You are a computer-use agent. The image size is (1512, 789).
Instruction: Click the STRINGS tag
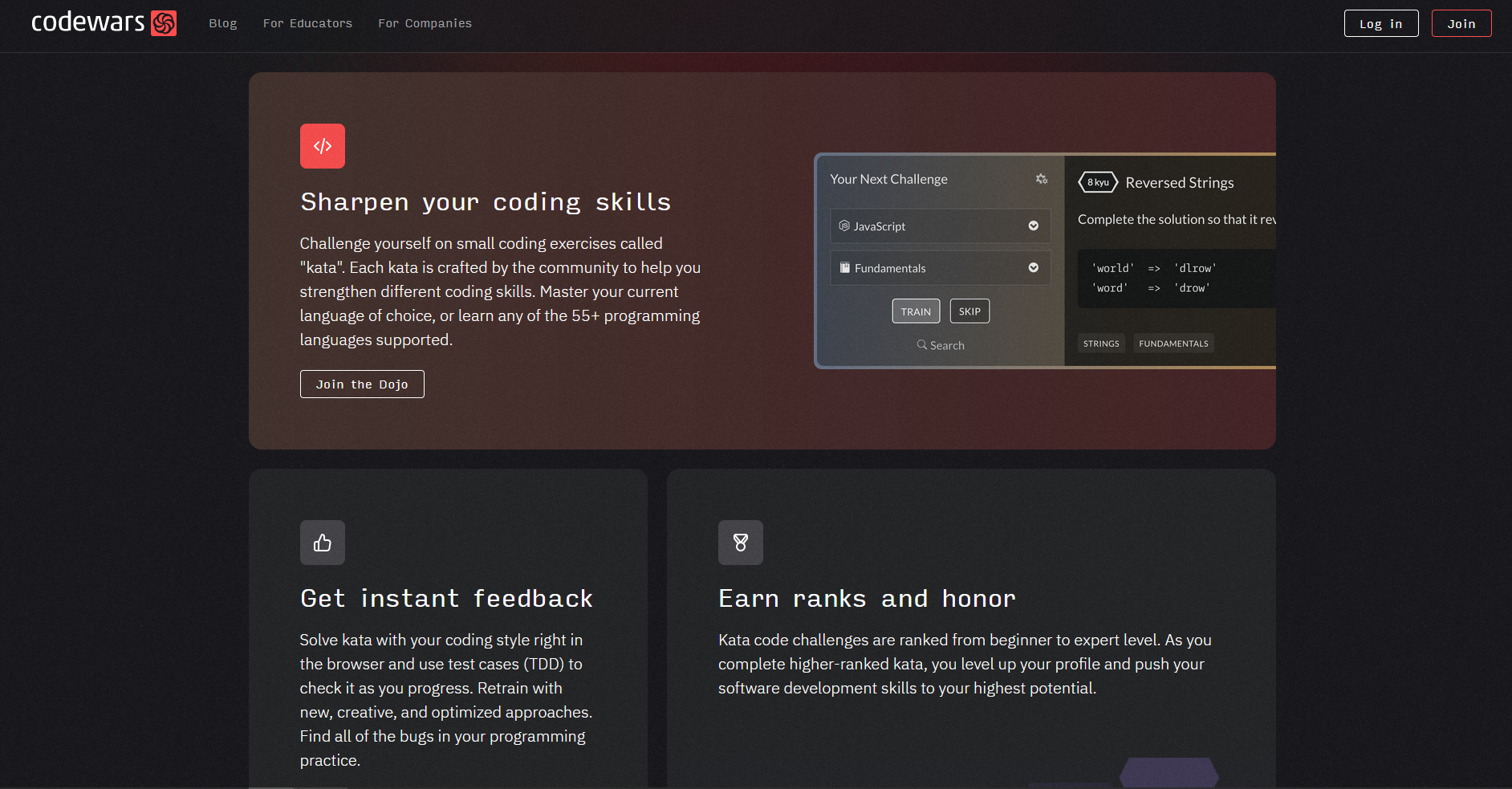click(x=1100, y=343)
